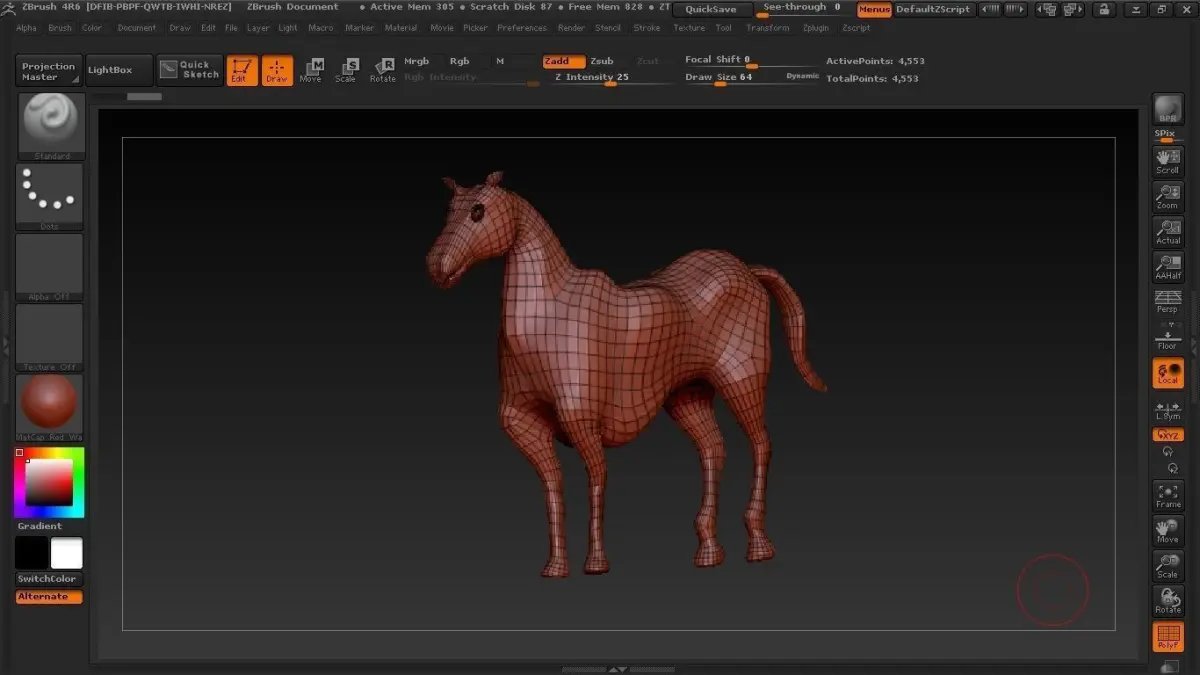Toggle PolyF polyframe display
1200x675 pixels.
(x=1168, y=637)
